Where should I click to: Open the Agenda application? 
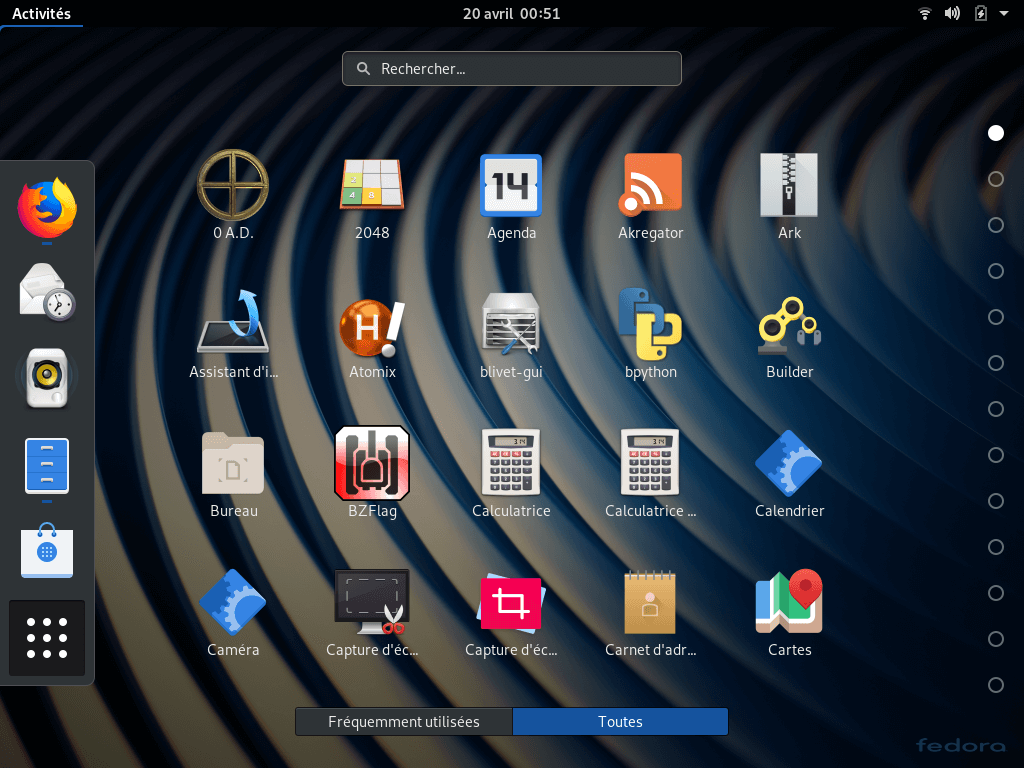coord(511,185)
